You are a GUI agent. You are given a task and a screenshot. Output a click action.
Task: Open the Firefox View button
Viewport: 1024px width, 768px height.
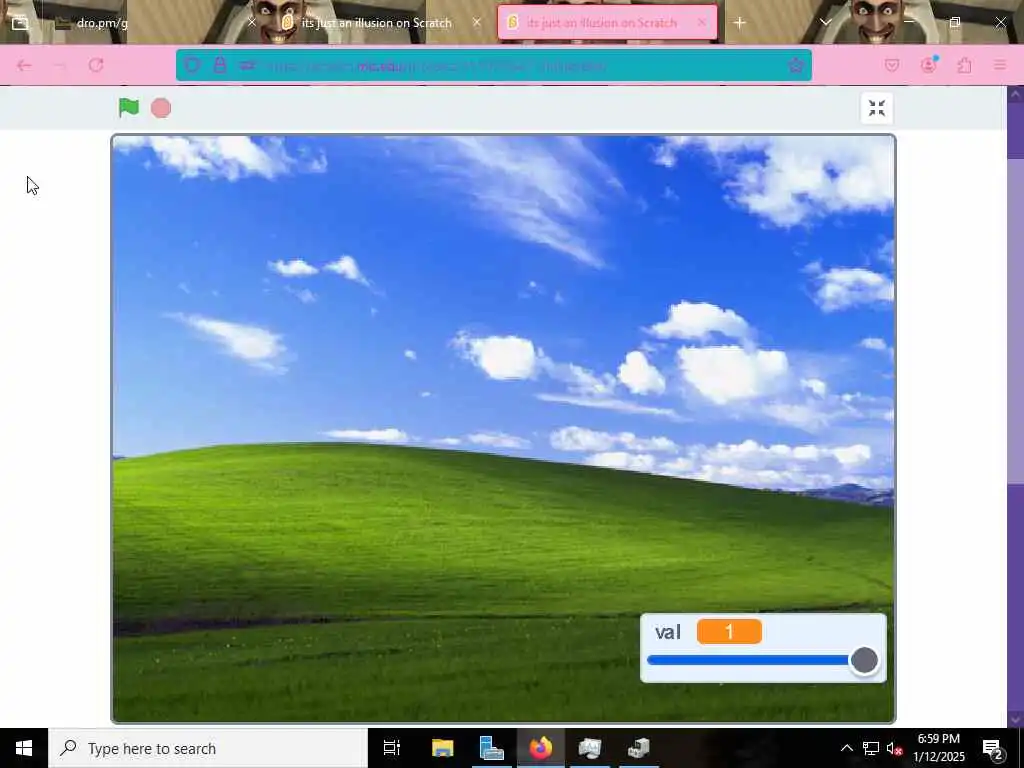pos(20,23)
